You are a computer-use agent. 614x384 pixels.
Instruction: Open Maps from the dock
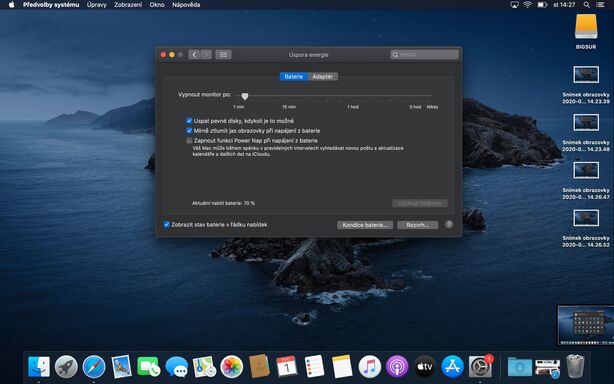click(x=204, y=367)
